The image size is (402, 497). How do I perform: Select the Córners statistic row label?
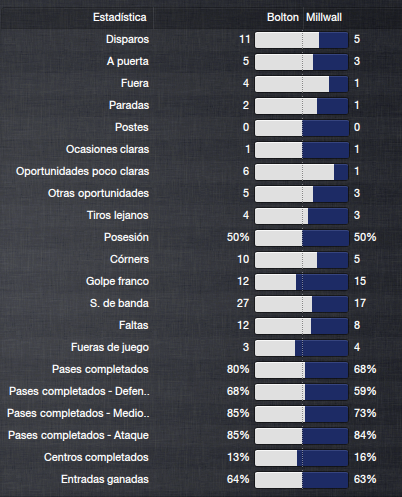(129, 259)
